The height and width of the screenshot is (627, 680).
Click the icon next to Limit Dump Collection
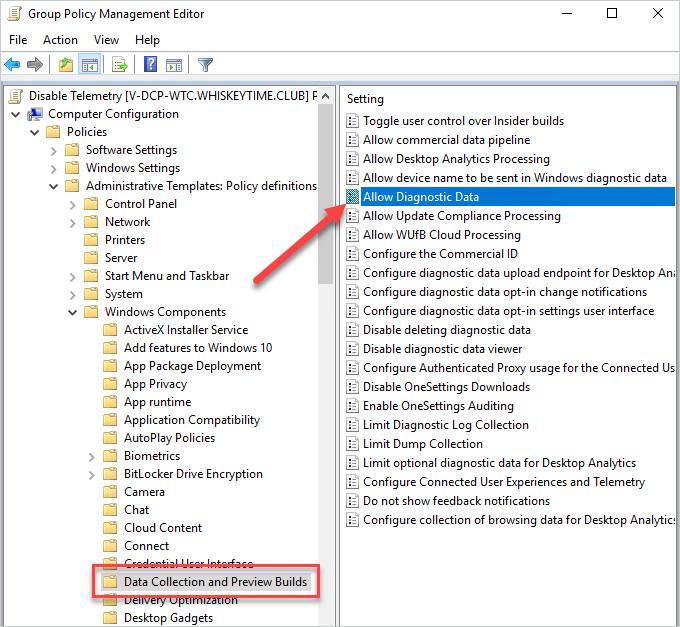point(353,444)
